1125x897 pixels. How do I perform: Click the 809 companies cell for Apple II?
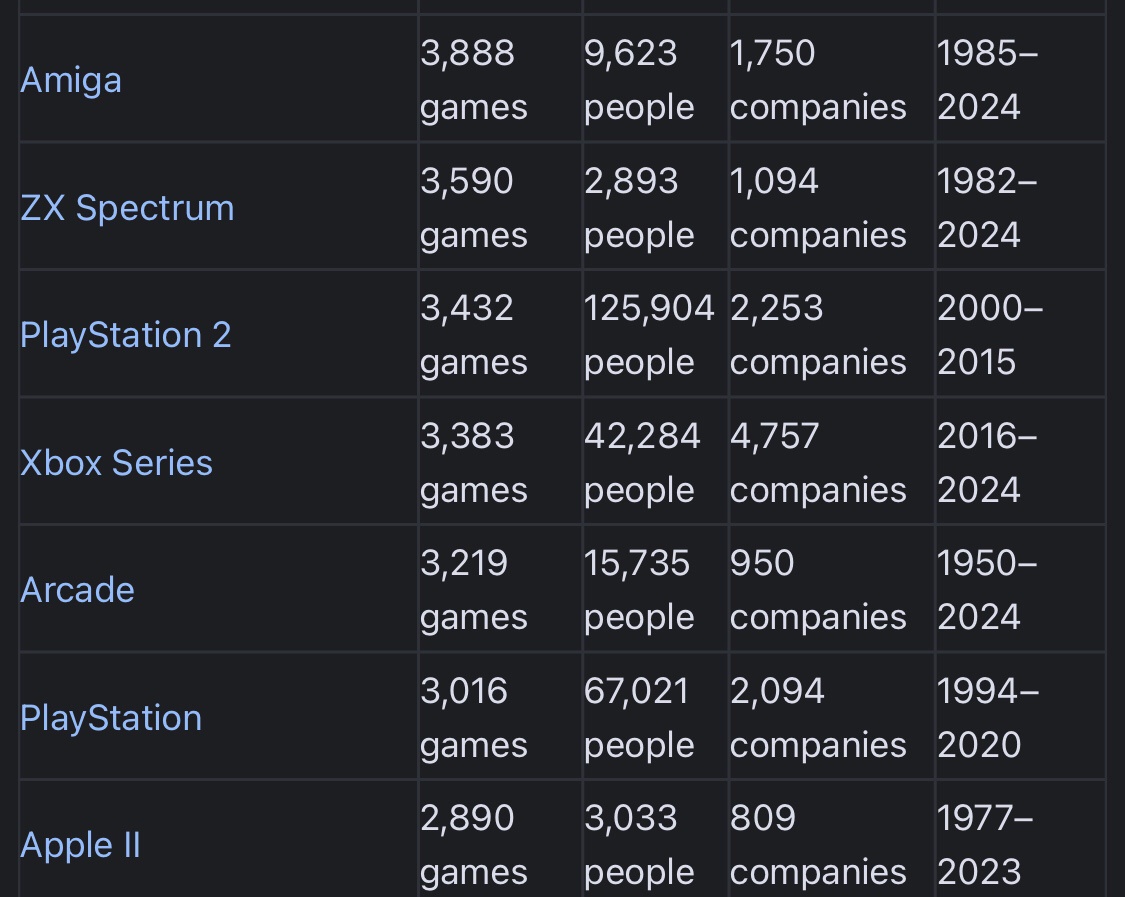[832, 839]
